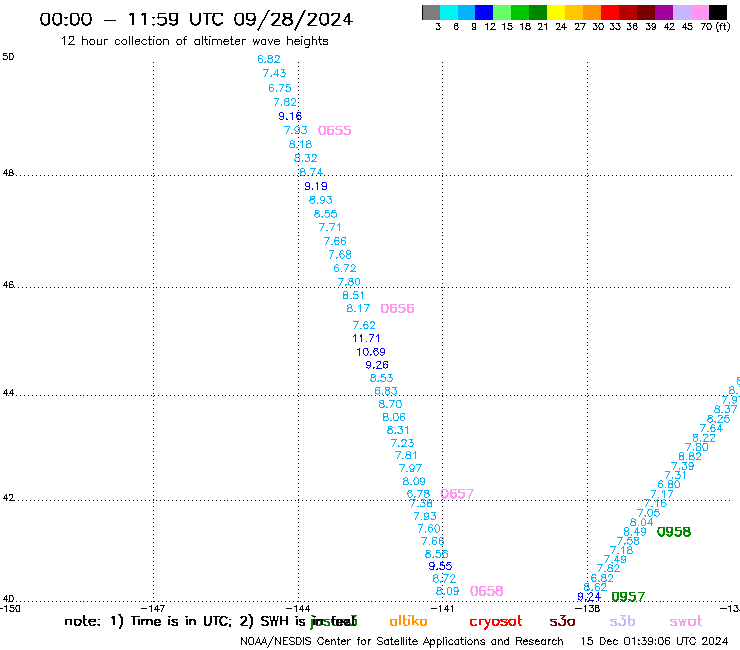The height and width of the screenshot is (650, 740).
Task: Select the pink time label 0656
Action: point(397,308)
